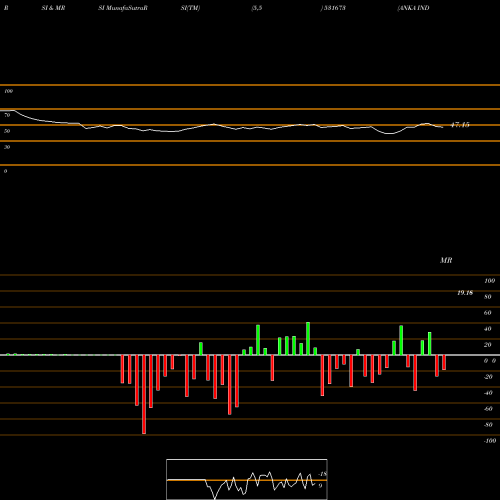Click the '(ANKA IND' company name
Screen dimensions: 500x500
413,8
